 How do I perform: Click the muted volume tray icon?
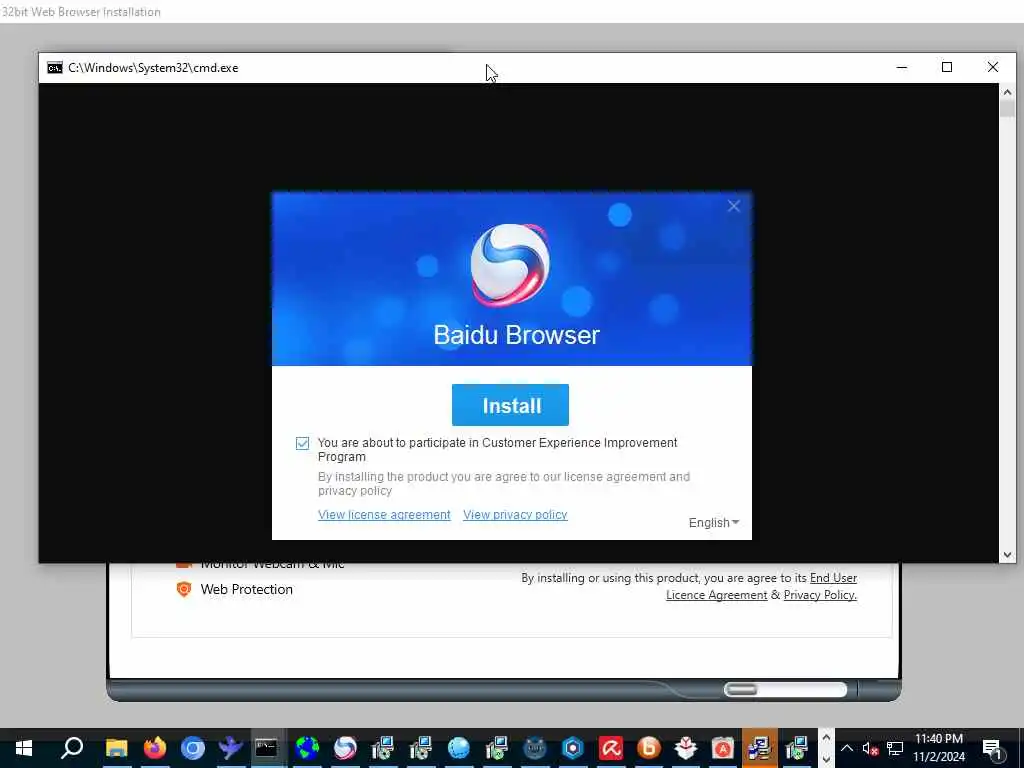pyautogui.click(x=870, y=748)
